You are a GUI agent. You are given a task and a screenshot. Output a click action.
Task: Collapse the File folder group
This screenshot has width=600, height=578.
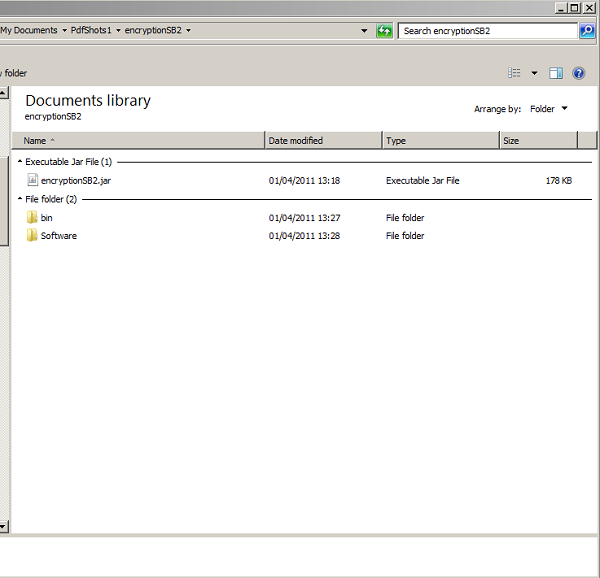20,199
